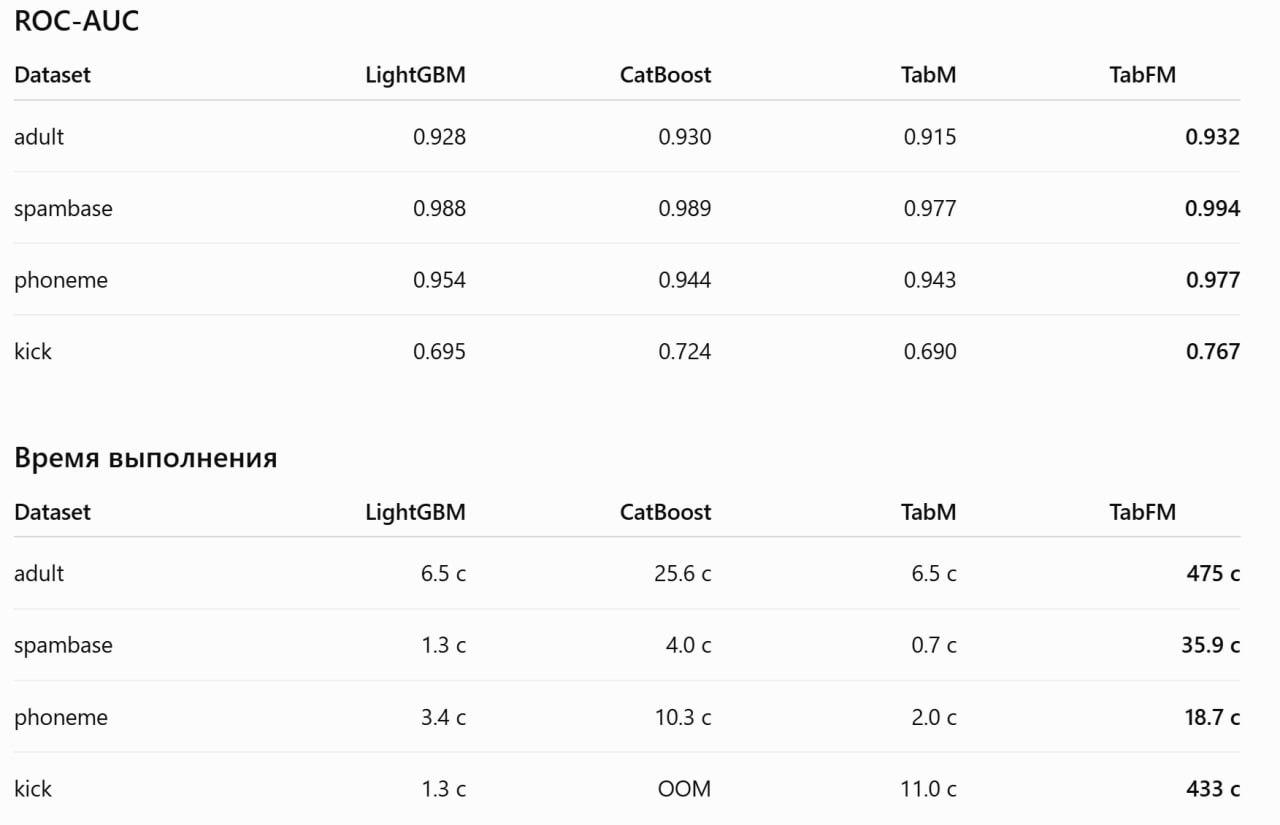
Task: Click the 35.9 c TabFM runtime for spambase
Action: coord(1210,645)
